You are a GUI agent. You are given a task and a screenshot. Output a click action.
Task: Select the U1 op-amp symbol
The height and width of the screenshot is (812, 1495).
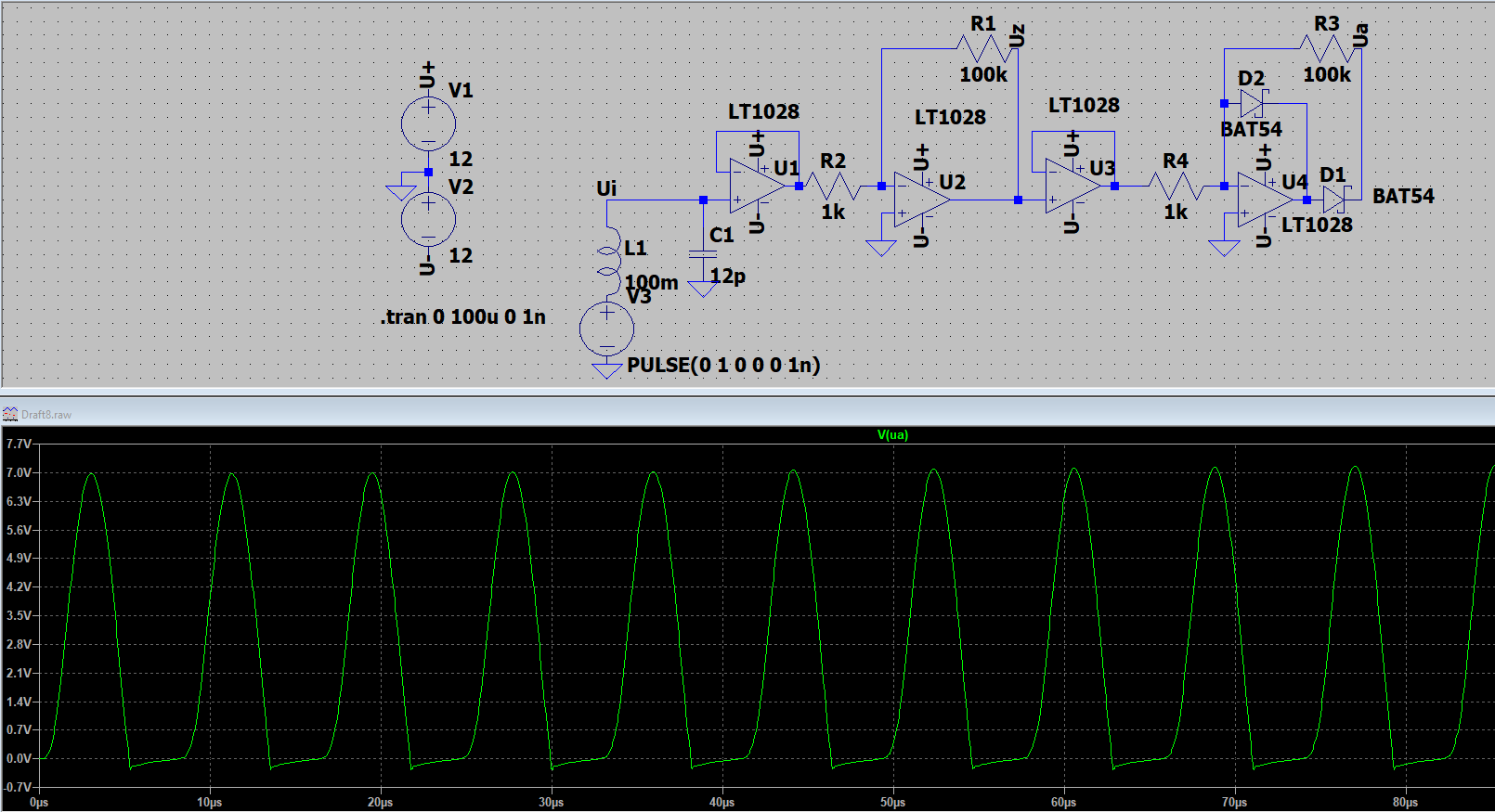pyautogui.click(x=757, y=186)
